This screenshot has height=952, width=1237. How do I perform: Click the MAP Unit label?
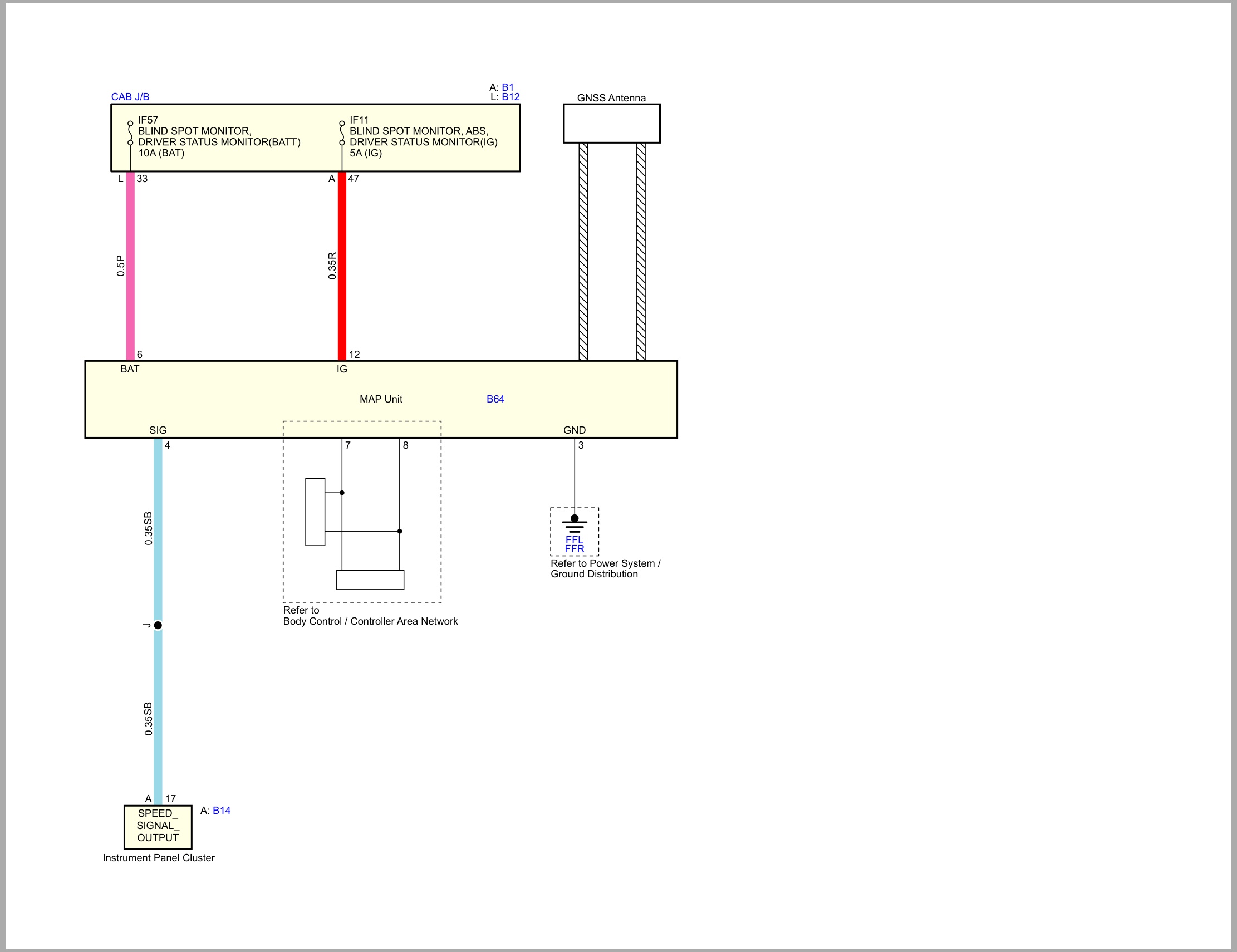coord(381,399)
